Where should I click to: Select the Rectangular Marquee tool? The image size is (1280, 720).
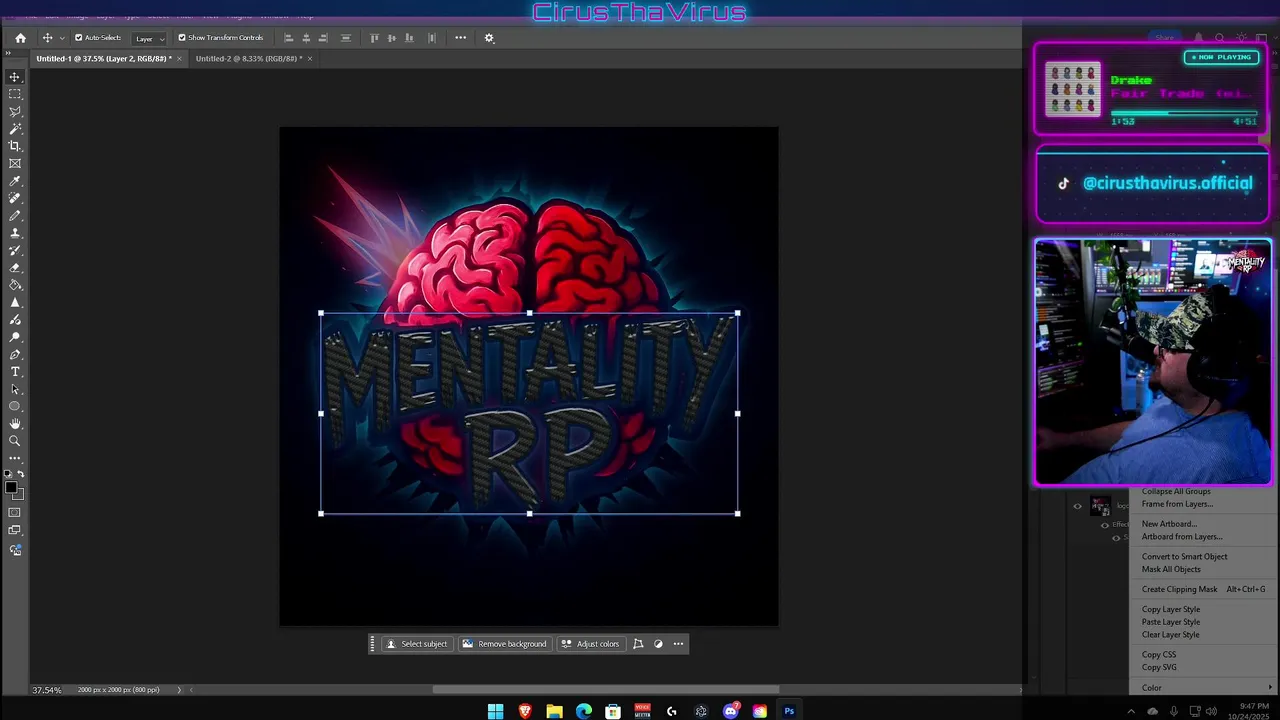pos(15,94)
